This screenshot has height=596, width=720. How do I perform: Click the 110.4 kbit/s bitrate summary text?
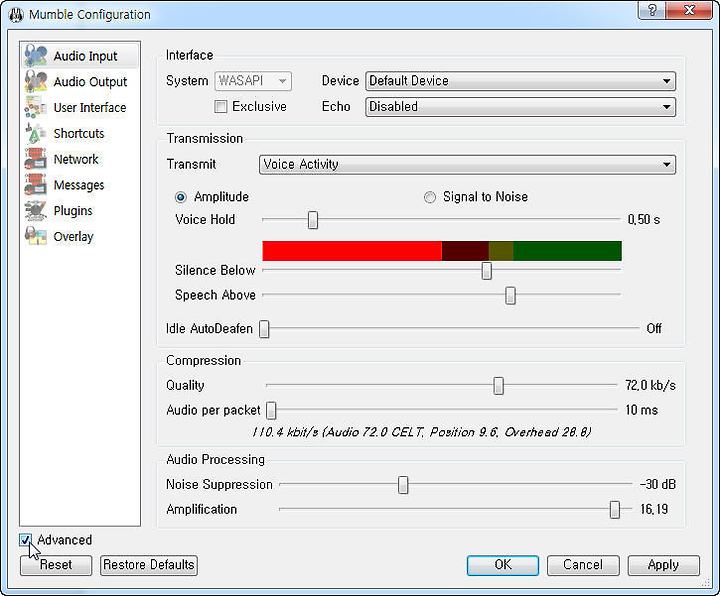422,432
